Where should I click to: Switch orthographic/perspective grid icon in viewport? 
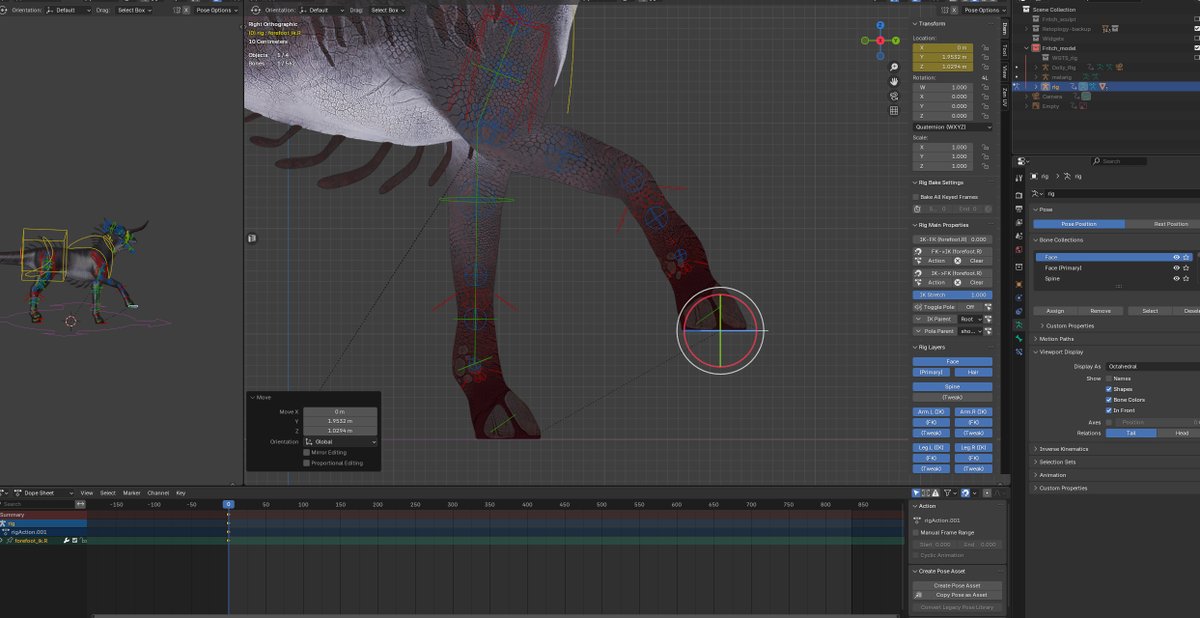point(894,111)
